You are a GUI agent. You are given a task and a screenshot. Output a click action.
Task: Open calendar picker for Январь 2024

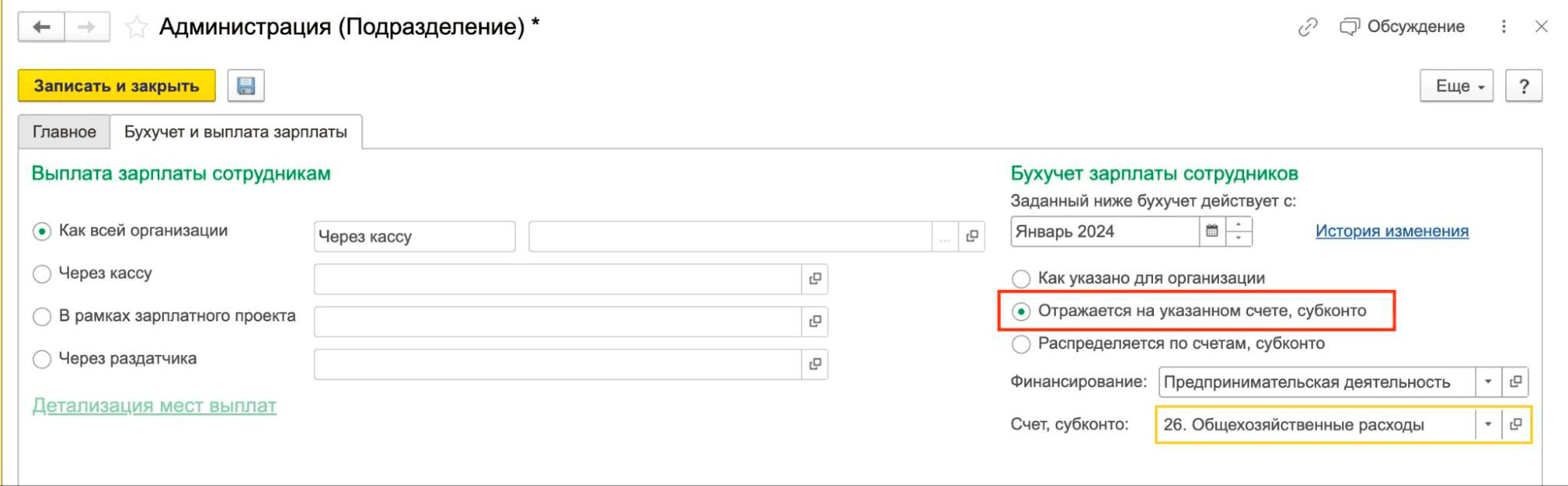(1212, 231)
